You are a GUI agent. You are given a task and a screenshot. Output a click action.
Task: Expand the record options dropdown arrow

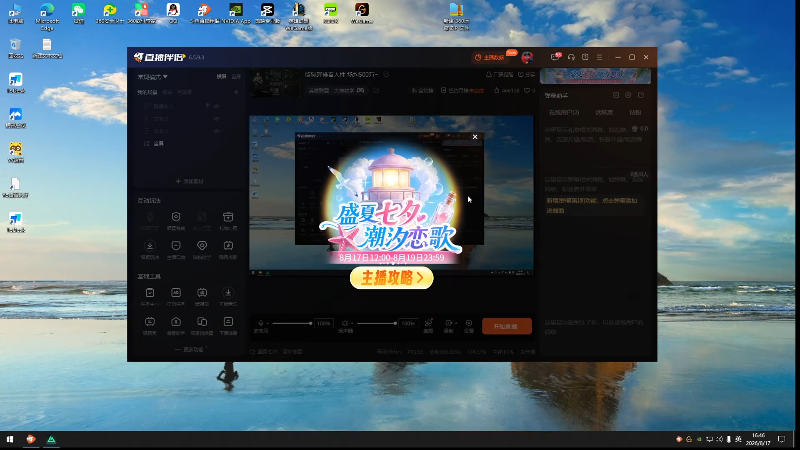pyautogui.click(x=456, y=323)
